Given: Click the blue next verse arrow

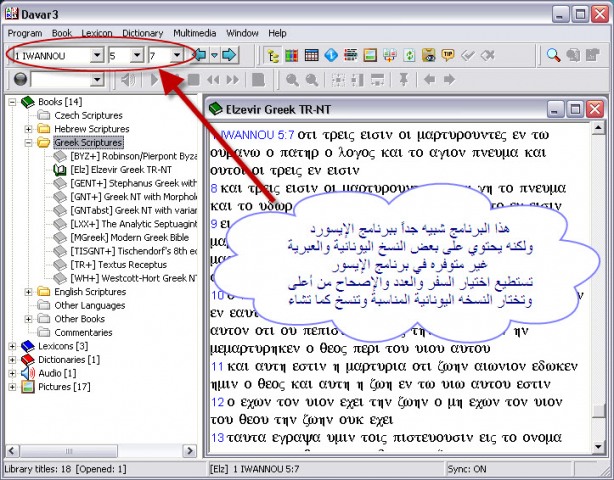Looking at the screenshot, I should pos(229,55).
